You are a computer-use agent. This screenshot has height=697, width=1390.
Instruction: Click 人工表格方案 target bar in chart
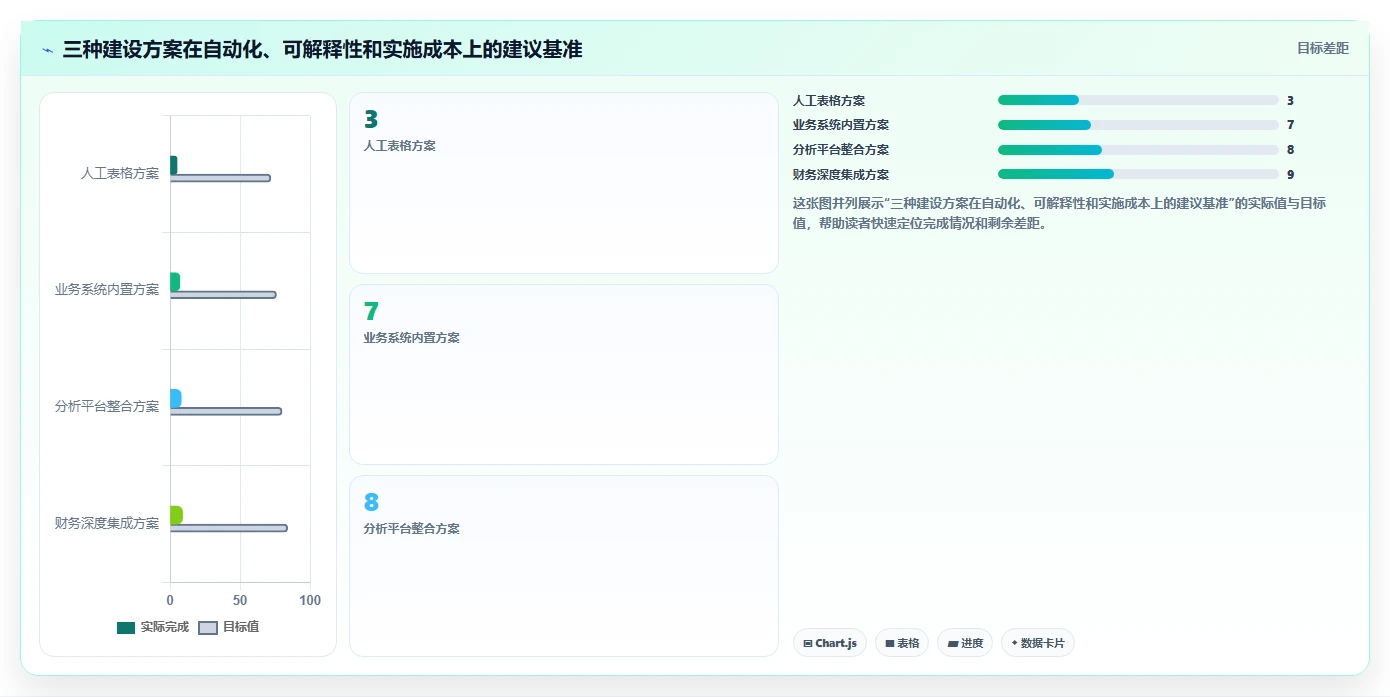[220, 178]
